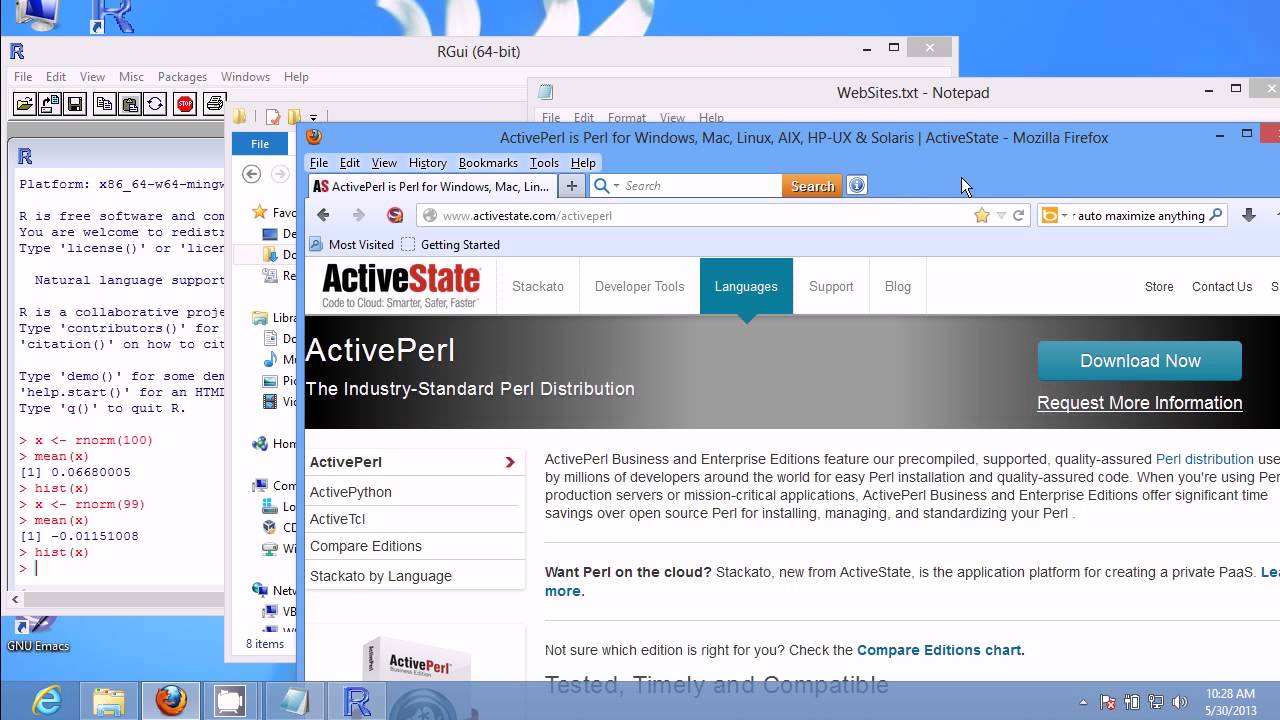Open Request More Information link

(x=1140, y=403)
